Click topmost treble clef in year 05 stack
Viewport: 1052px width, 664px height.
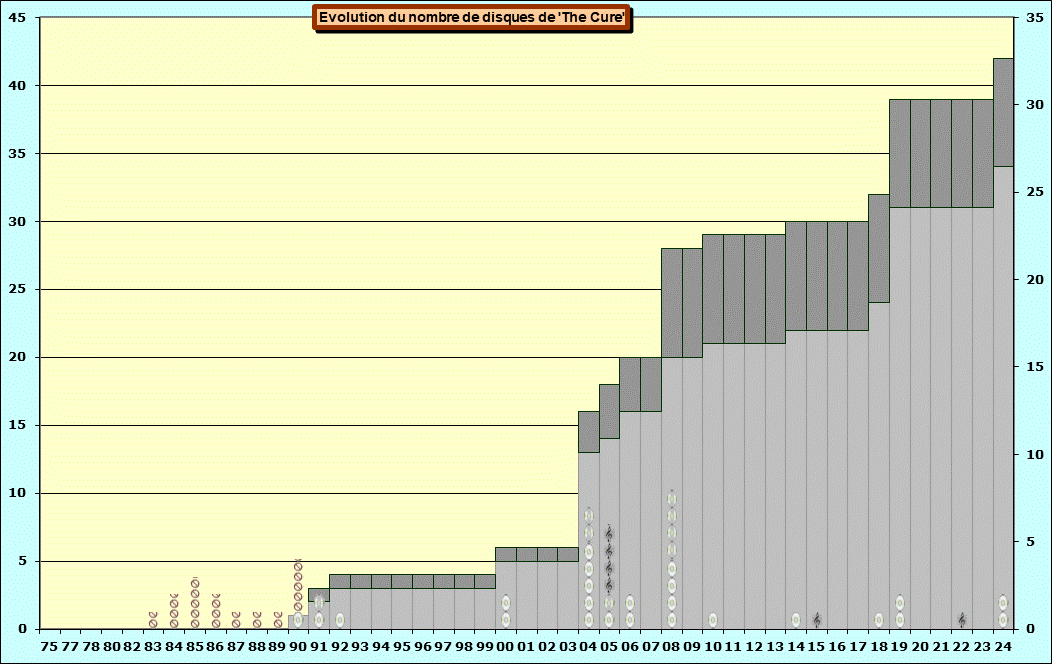click(x=609, y=533)
